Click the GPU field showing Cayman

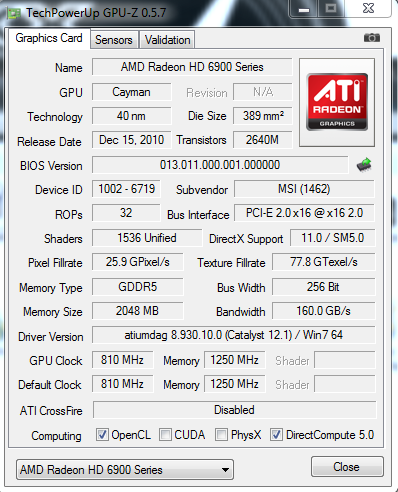(132, 92)
